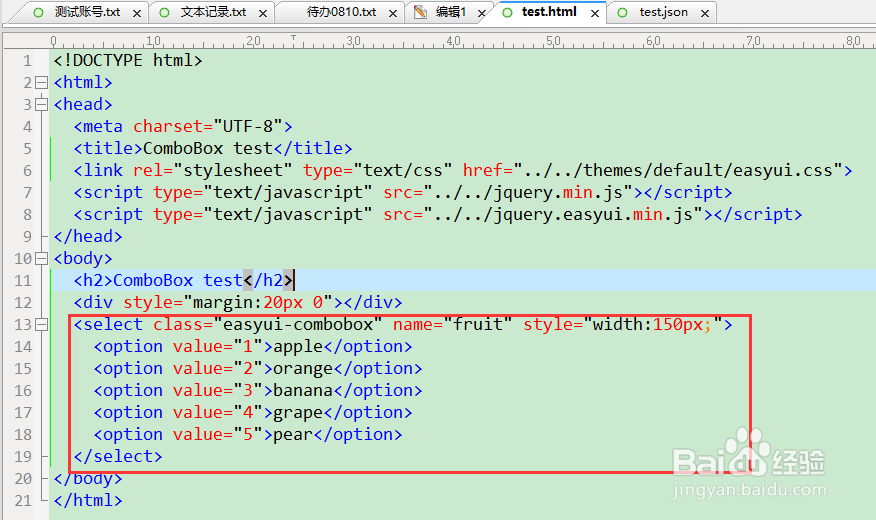Click the banana option text
This screenshot has width=876, height=520.
pos(303,390)
